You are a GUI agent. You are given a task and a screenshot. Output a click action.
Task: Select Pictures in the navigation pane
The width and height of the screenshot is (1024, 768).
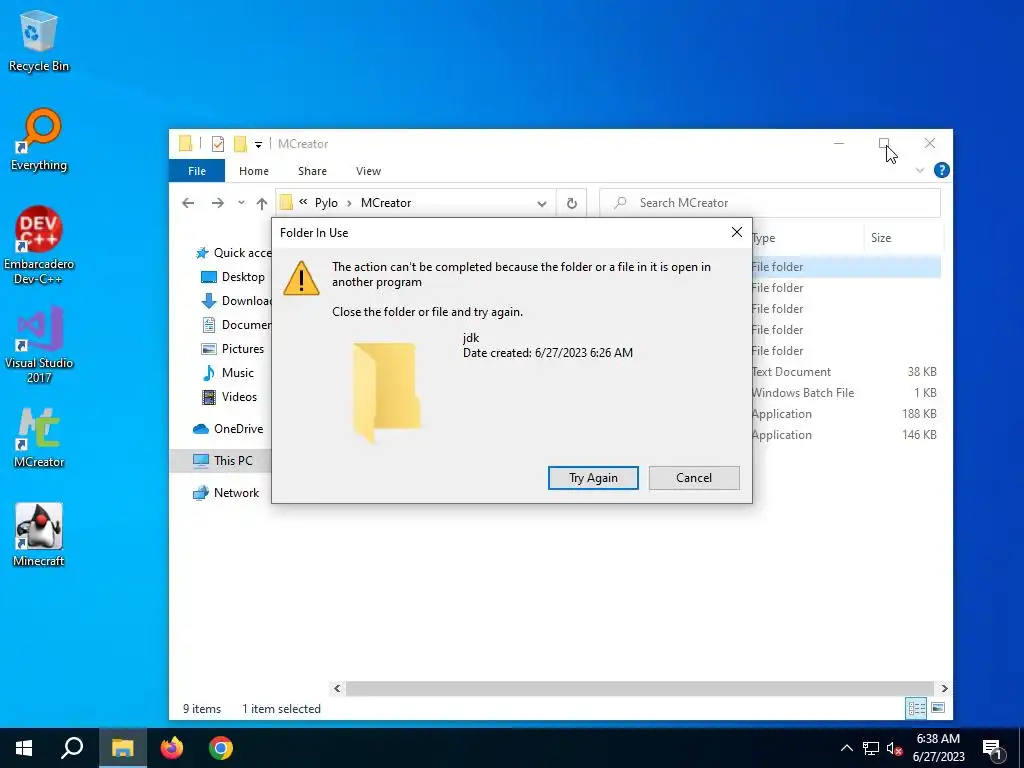(232, 349)
